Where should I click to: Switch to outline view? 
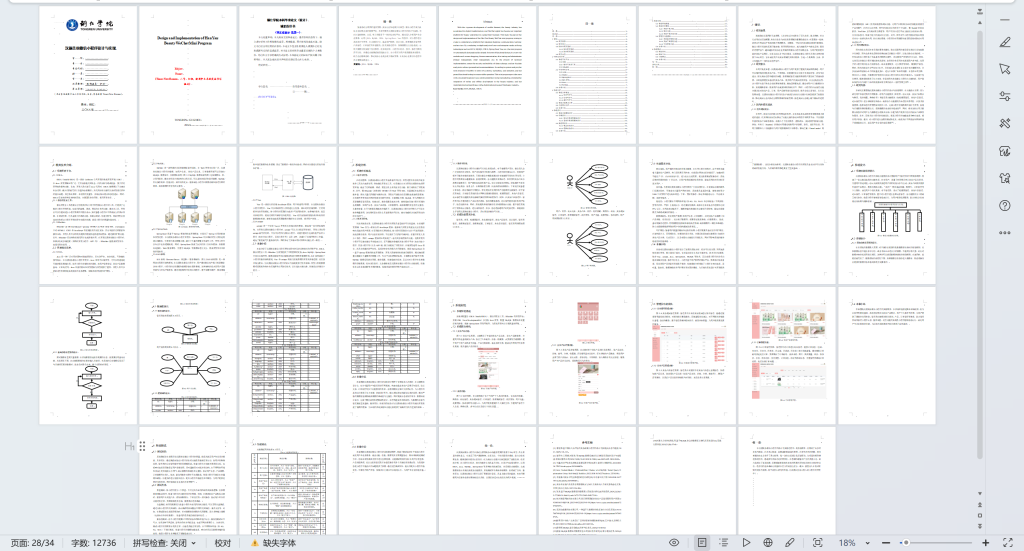pyautogui.click(x=724, y=543)
